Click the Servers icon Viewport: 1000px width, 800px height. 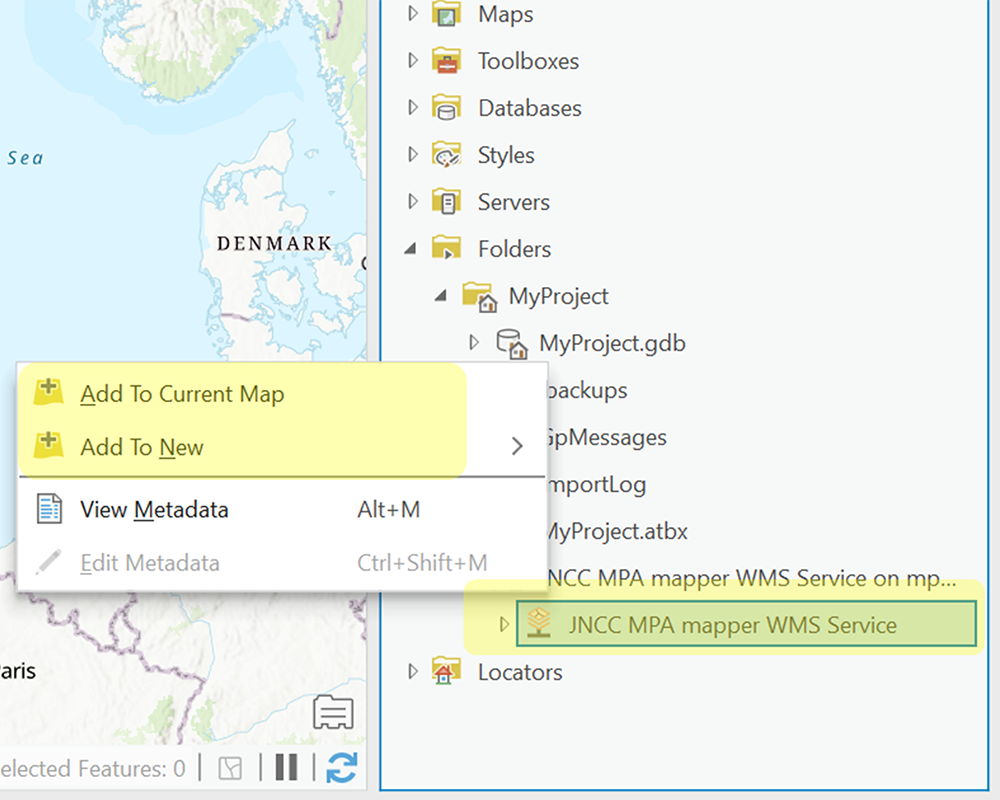coord(446,201)
